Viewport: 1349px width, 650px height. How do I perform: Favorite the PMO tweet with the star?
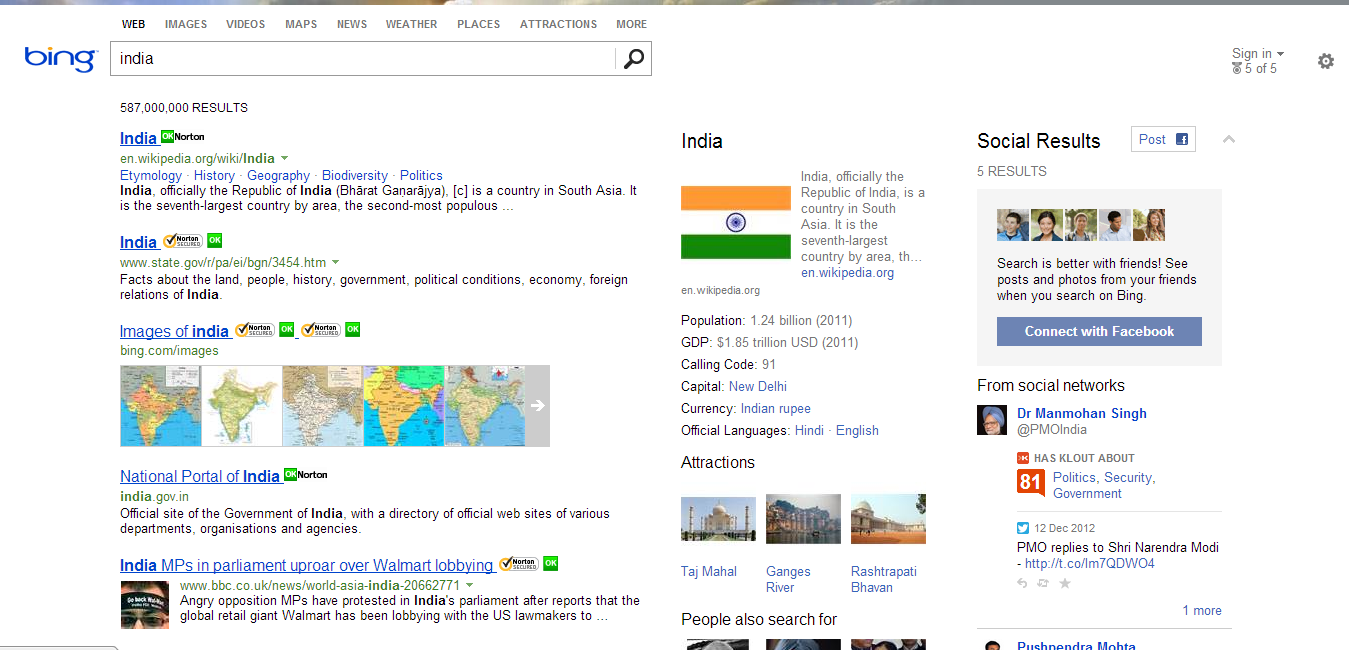click(x=1065, y=583)
